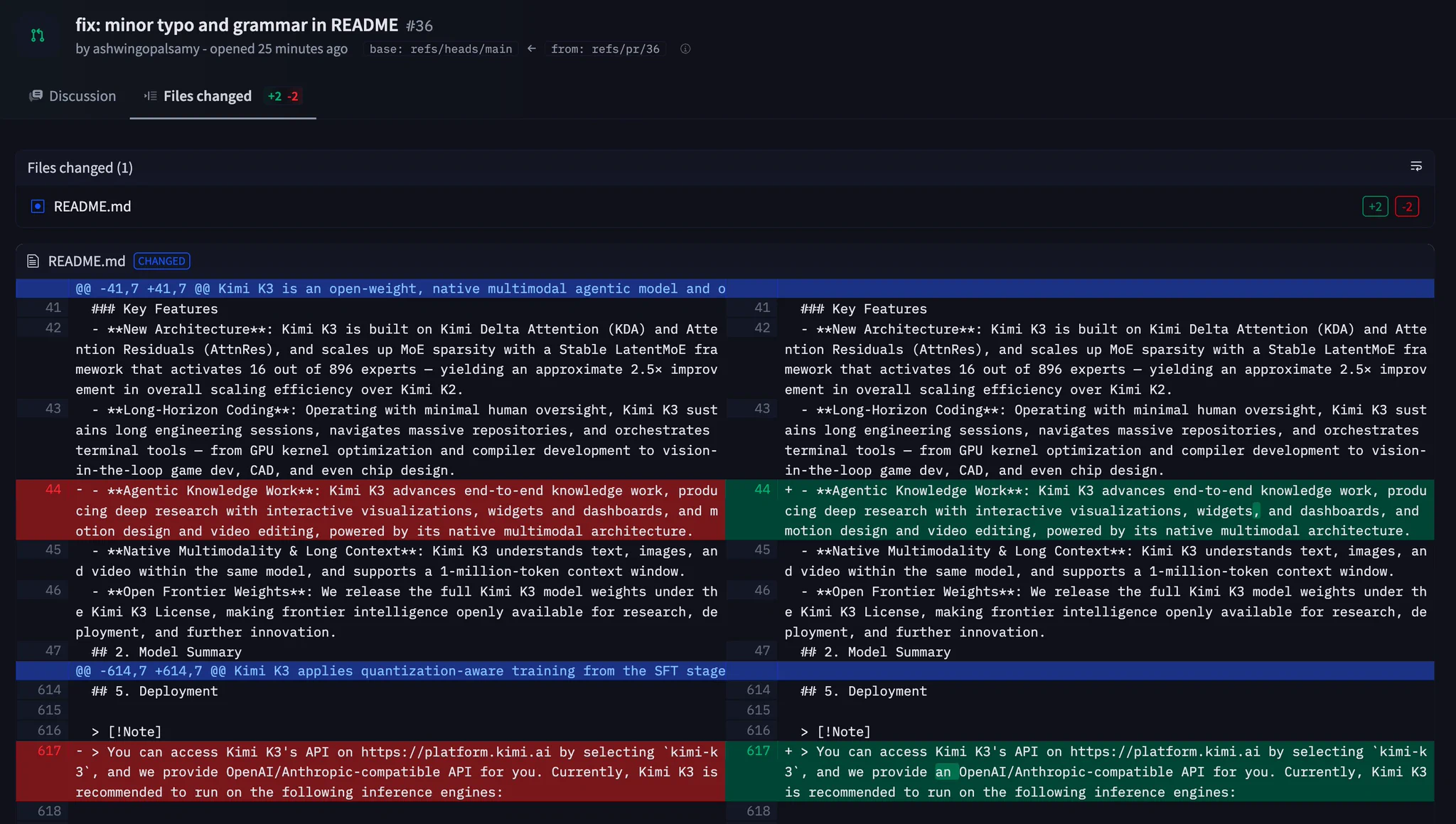
Task: Select the Files changed tab
Action: click(x=223, y=96)
